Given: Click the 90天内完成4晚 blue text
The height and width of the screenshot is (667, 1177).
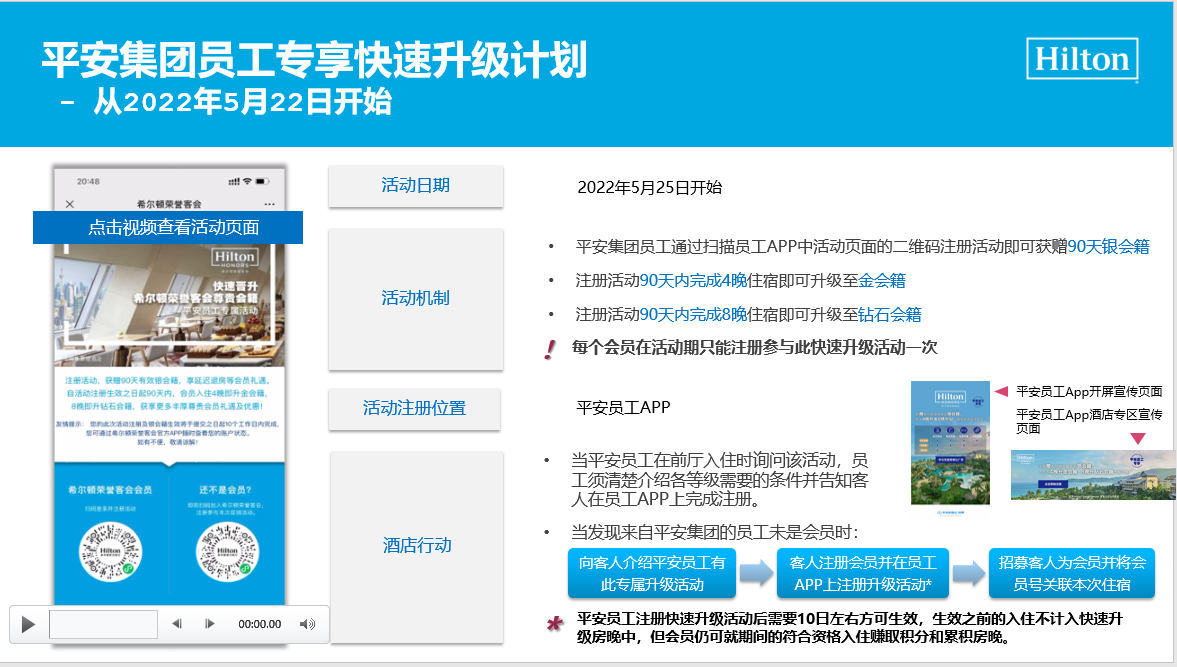Looking at the screenshot, I should (693, 281).
